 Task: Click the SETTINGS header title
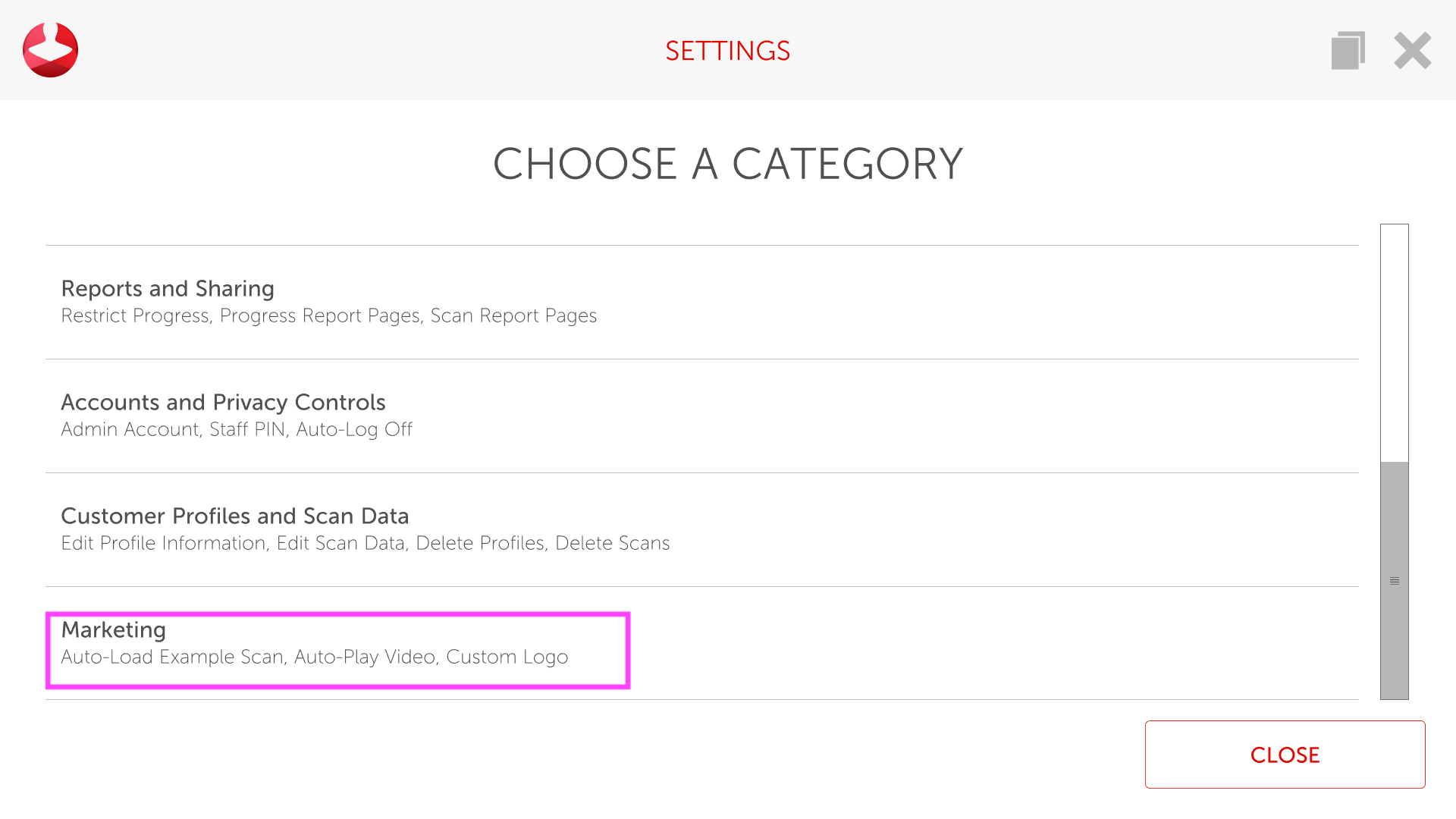[727, 51]
